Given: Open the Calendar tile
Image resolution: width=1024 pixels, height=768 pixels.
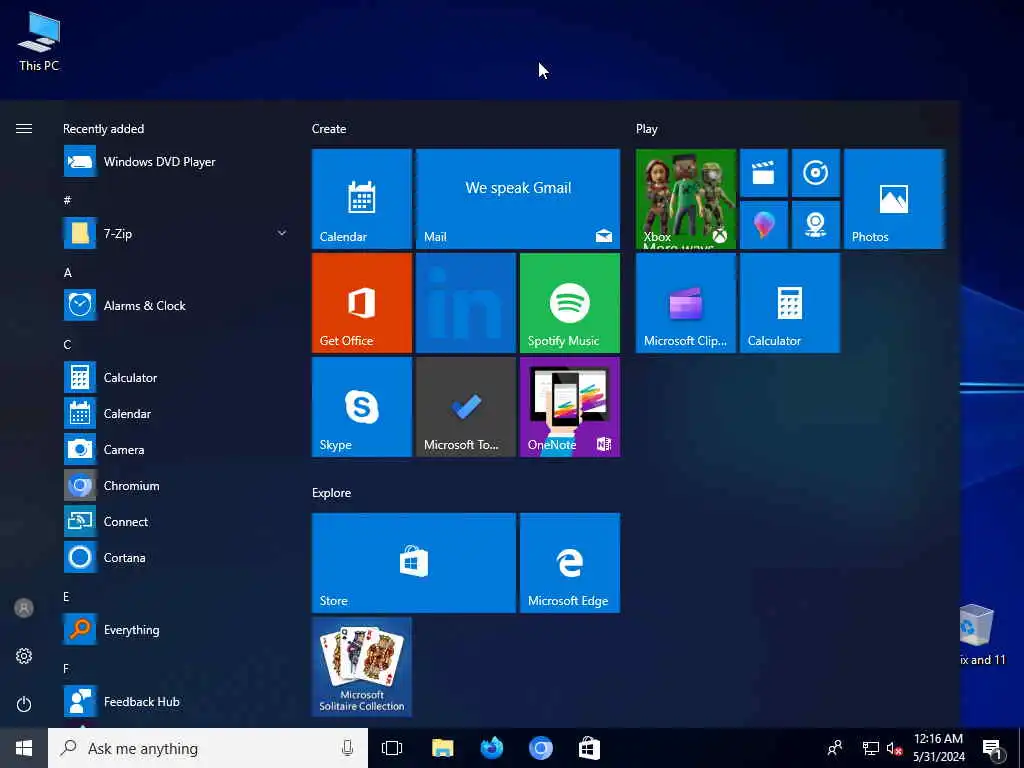Looking at the screenshot, I should coord(362,199).
